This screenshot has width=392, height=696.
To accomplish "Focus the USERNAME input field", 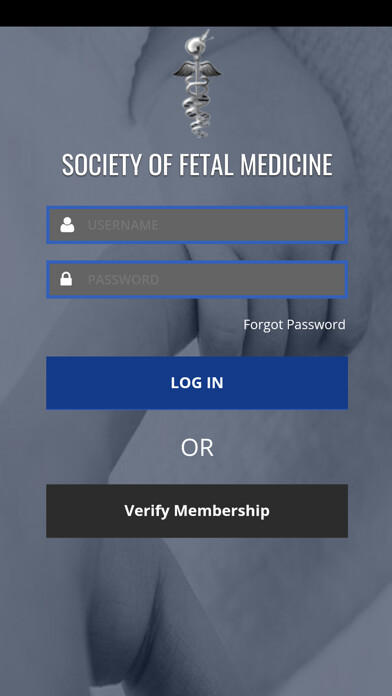I will 197,225.
